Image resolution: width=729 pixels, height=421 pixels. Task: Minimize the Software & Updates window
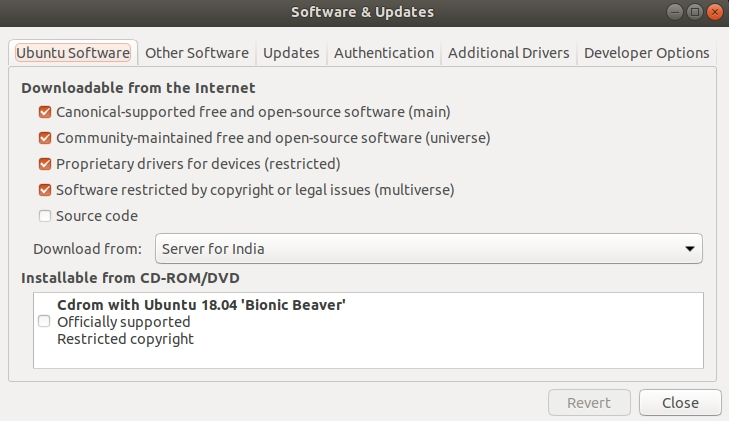[675, 12]
